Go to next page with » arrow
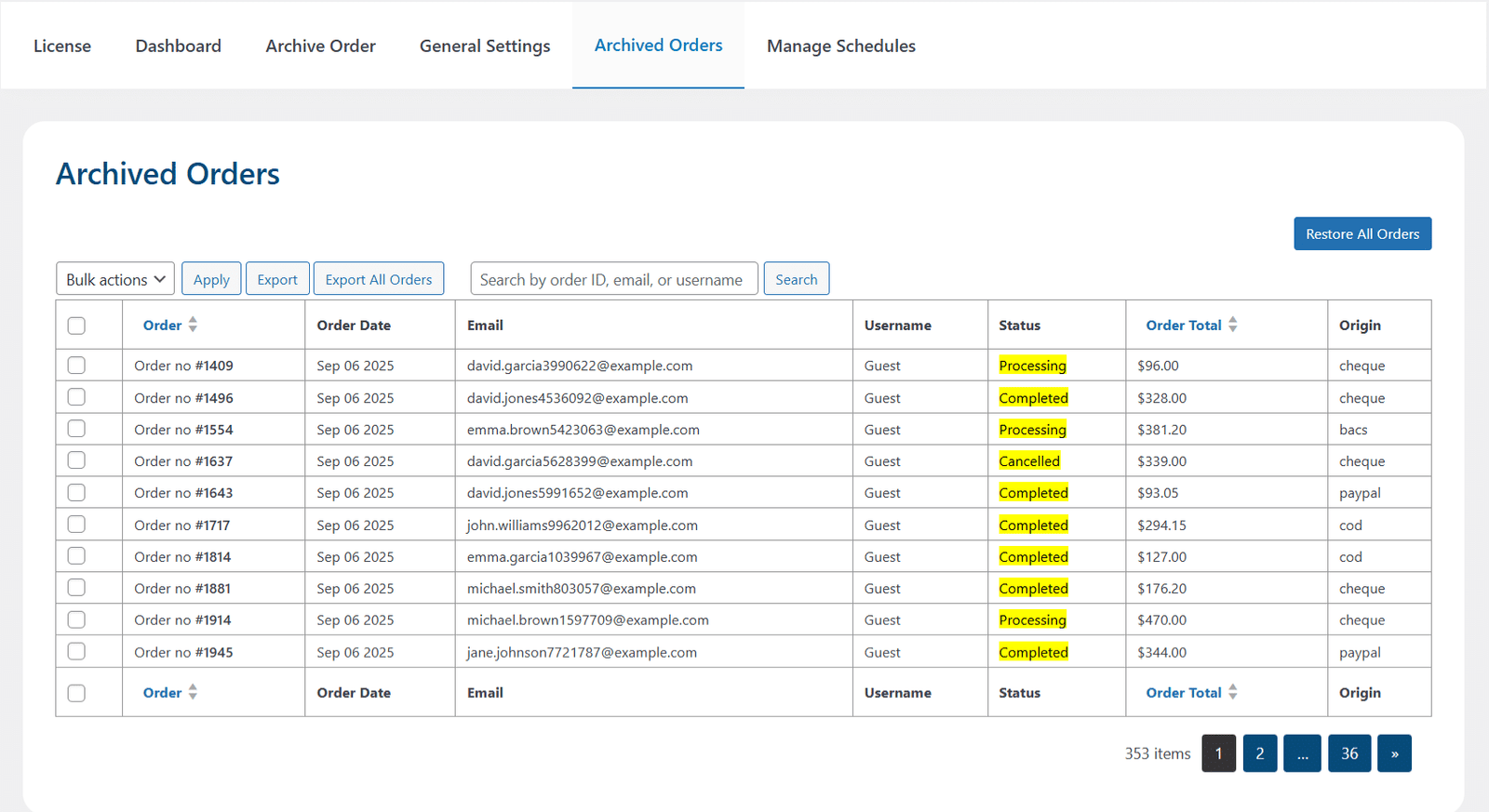Image resolution: width=1489 pixels, height=812 pixels. 1394,753
